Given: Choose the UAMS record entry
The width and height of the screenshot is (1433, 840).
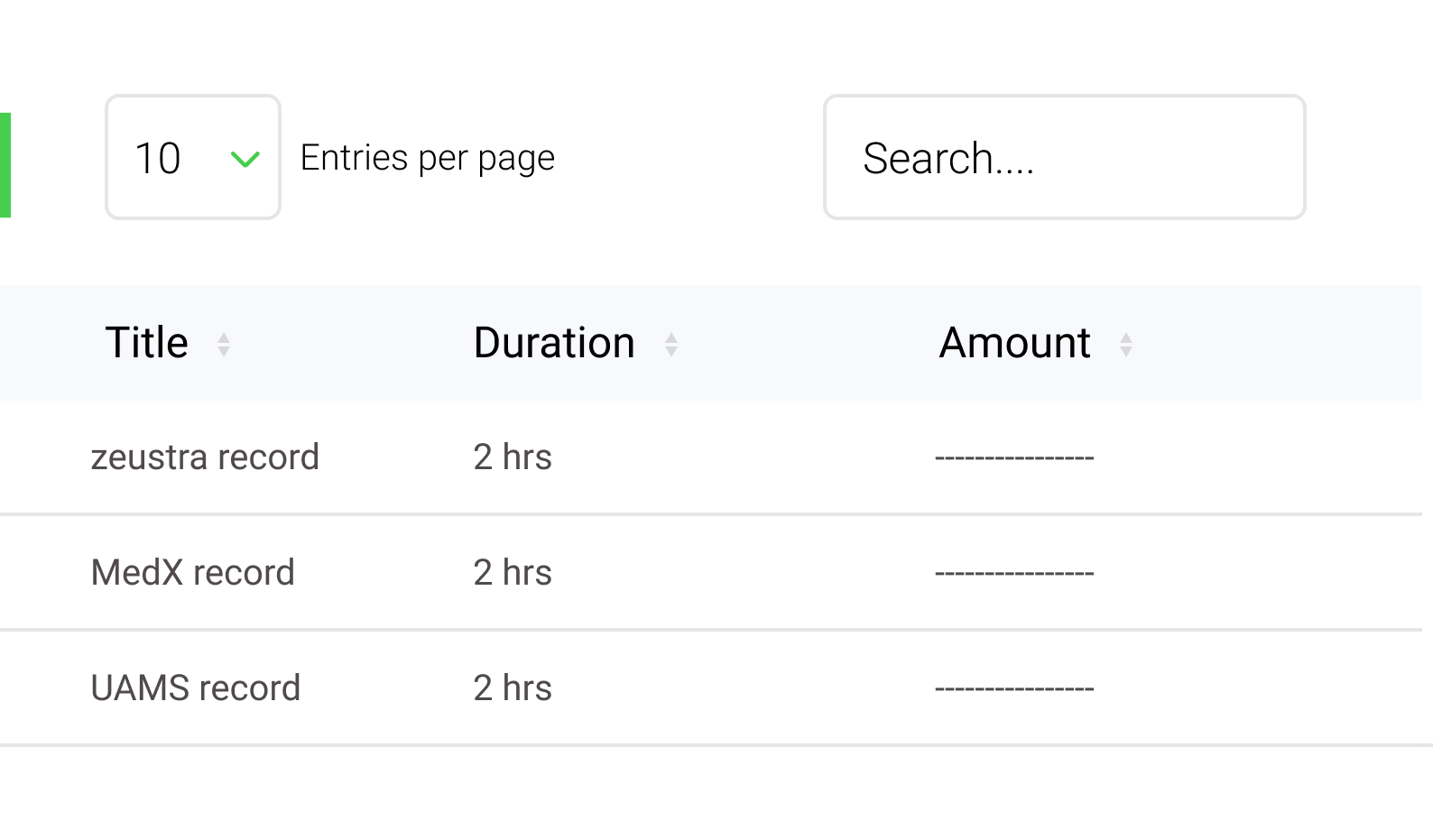Looking at the screenshot, I should [196, 688].
